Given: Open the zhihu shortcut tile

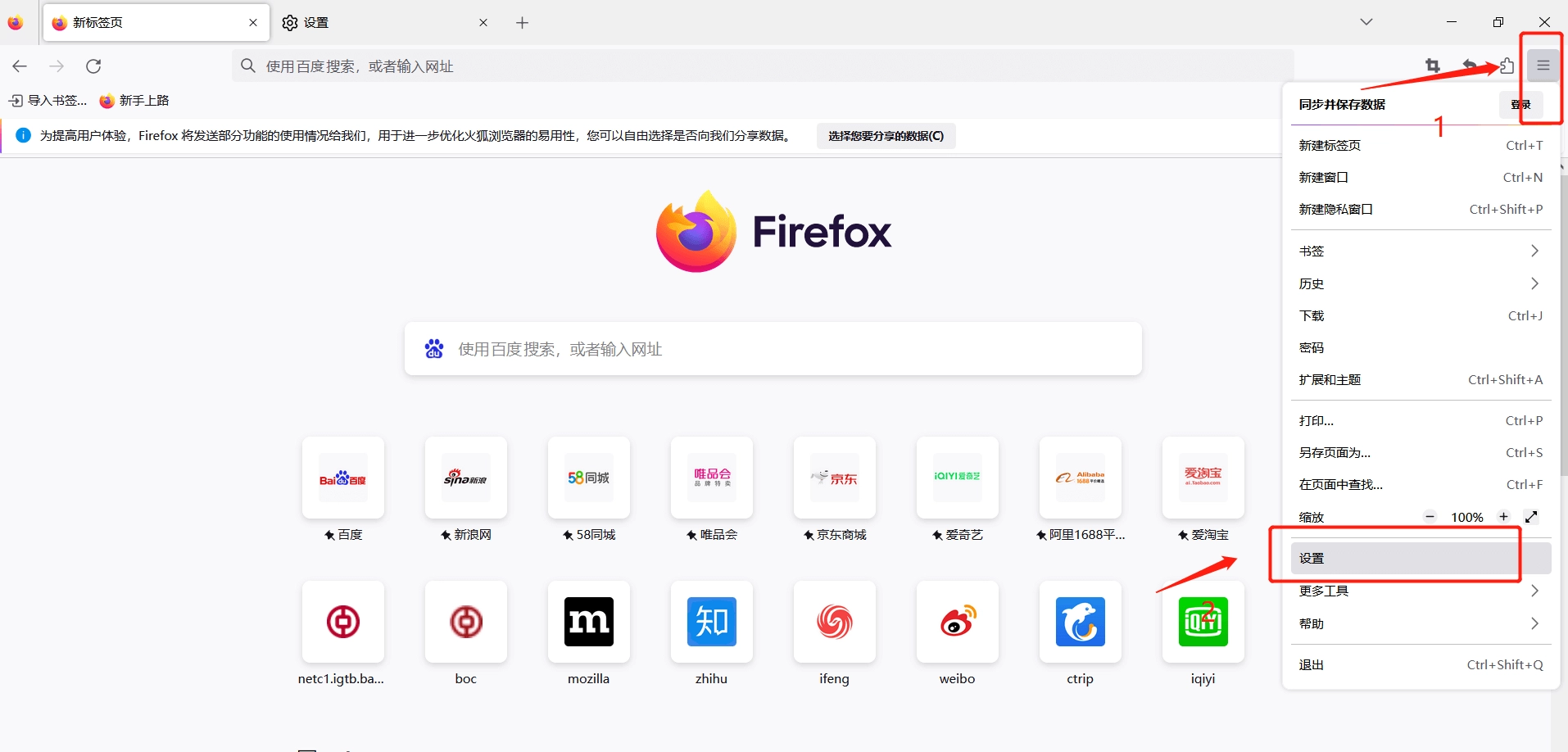Looking at the screenshot, I should (x=711, y=622).
